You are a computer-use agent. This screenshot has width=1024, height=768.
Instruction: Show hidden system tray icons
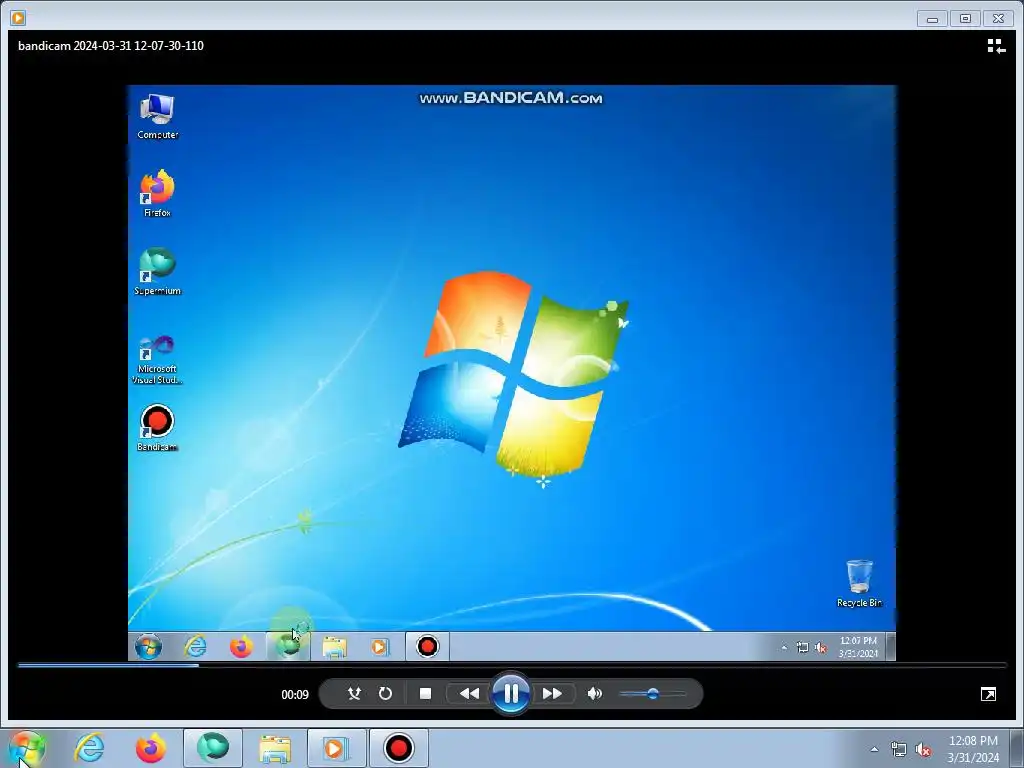tap(874, 749)
